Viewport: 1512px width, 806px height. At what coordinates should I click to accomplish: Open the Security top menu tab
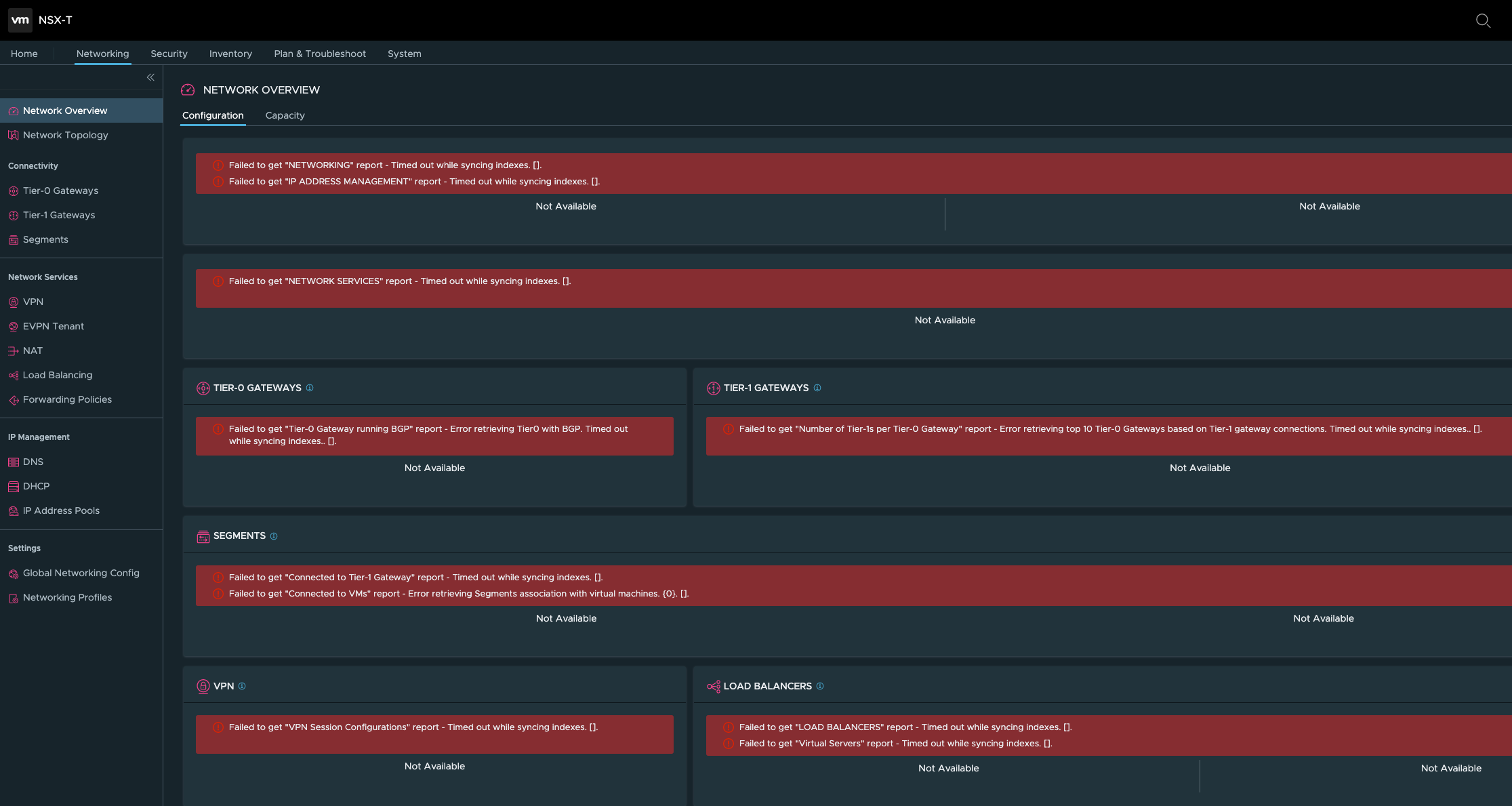click(x=169, y=54)
